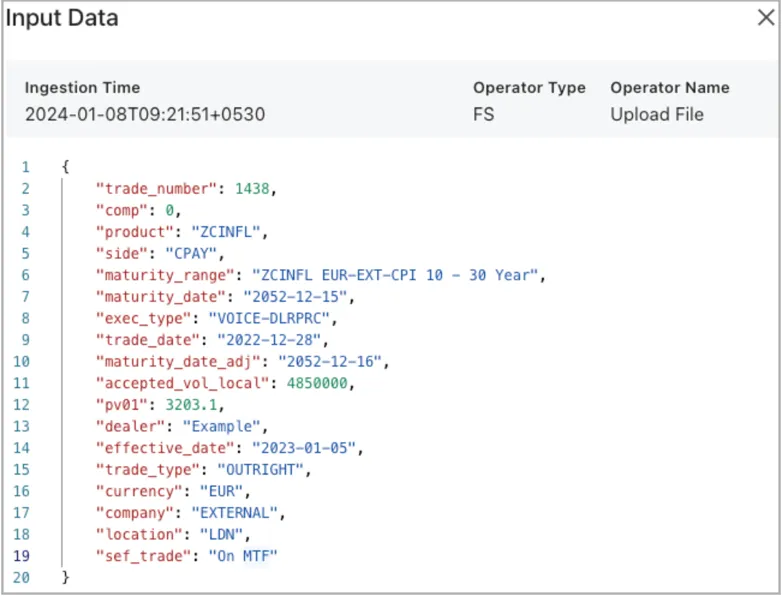Click the Input Data title
Viewport: 782px width, 596px height.
coord(62,18)
